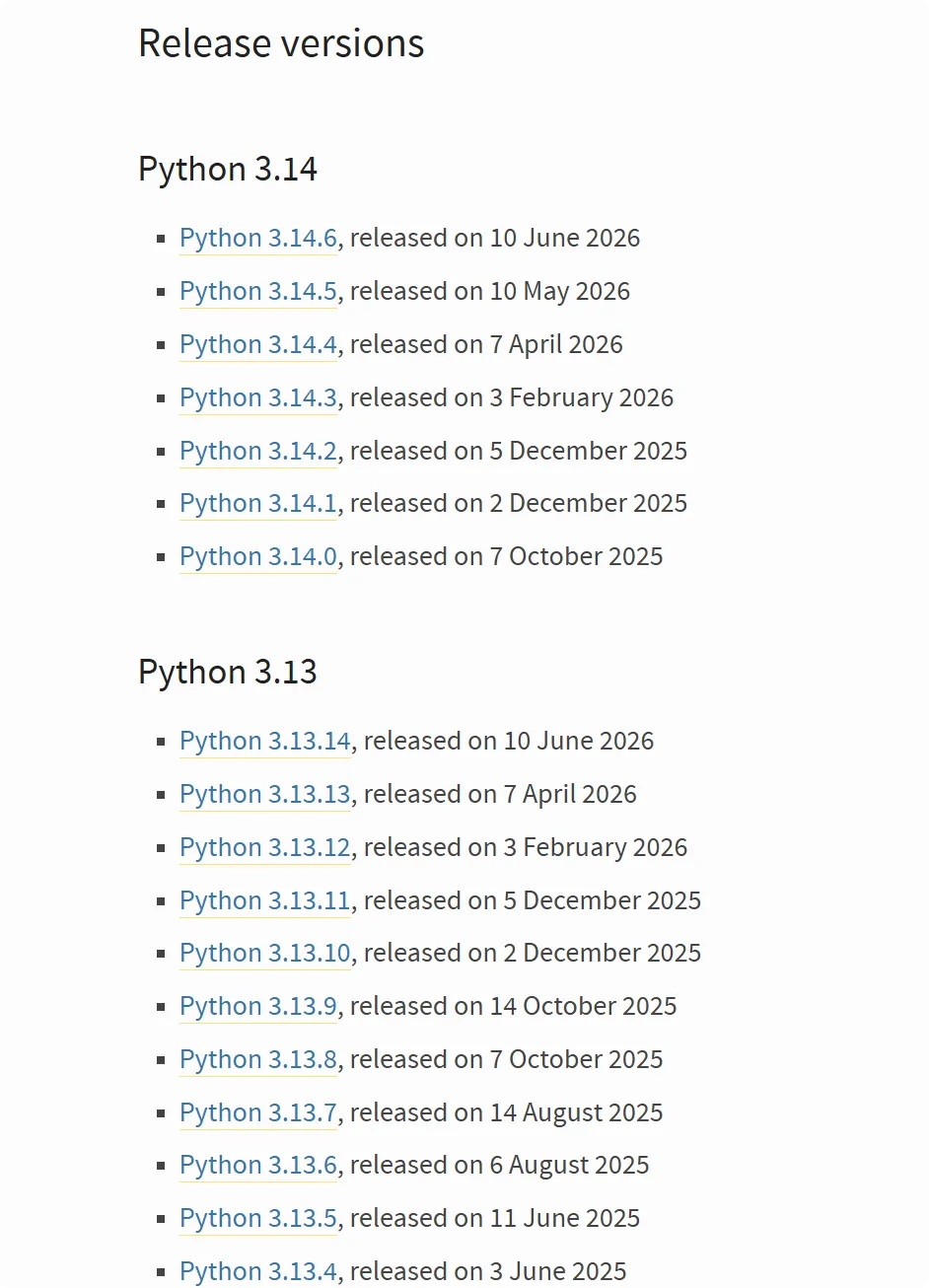Click the text 'released on 3 February 2026' under Python 3.14
Screen dimensions: 929x1288
pos(512,398)
